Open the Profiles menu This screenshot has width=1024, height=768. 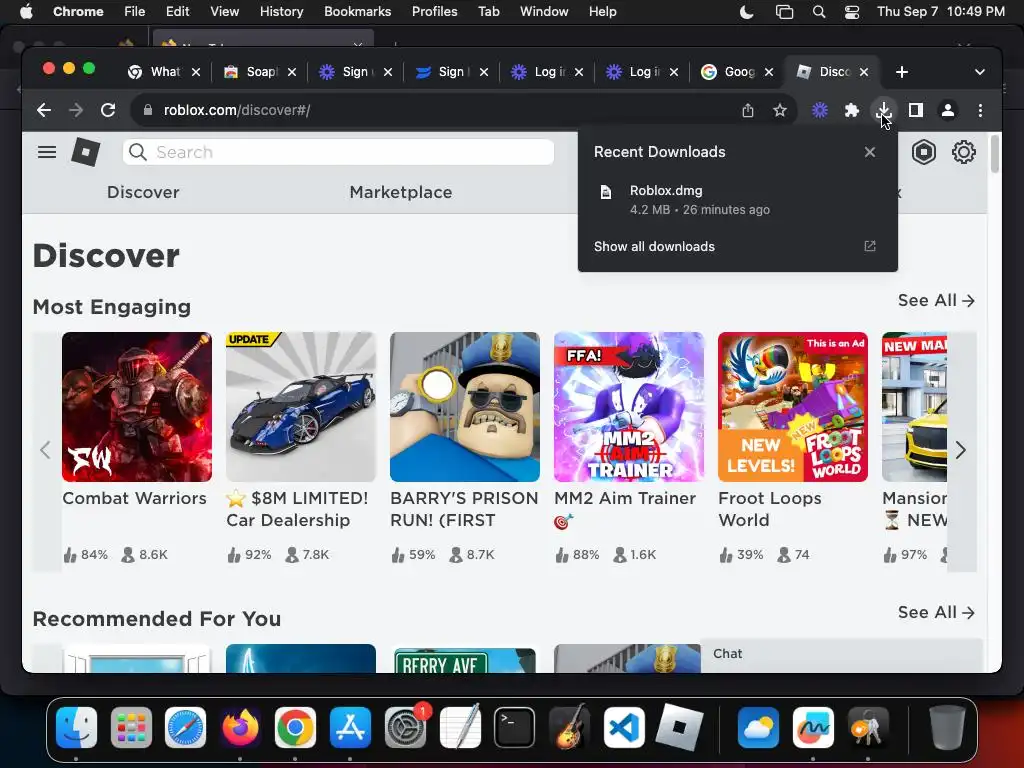(434, 12)
